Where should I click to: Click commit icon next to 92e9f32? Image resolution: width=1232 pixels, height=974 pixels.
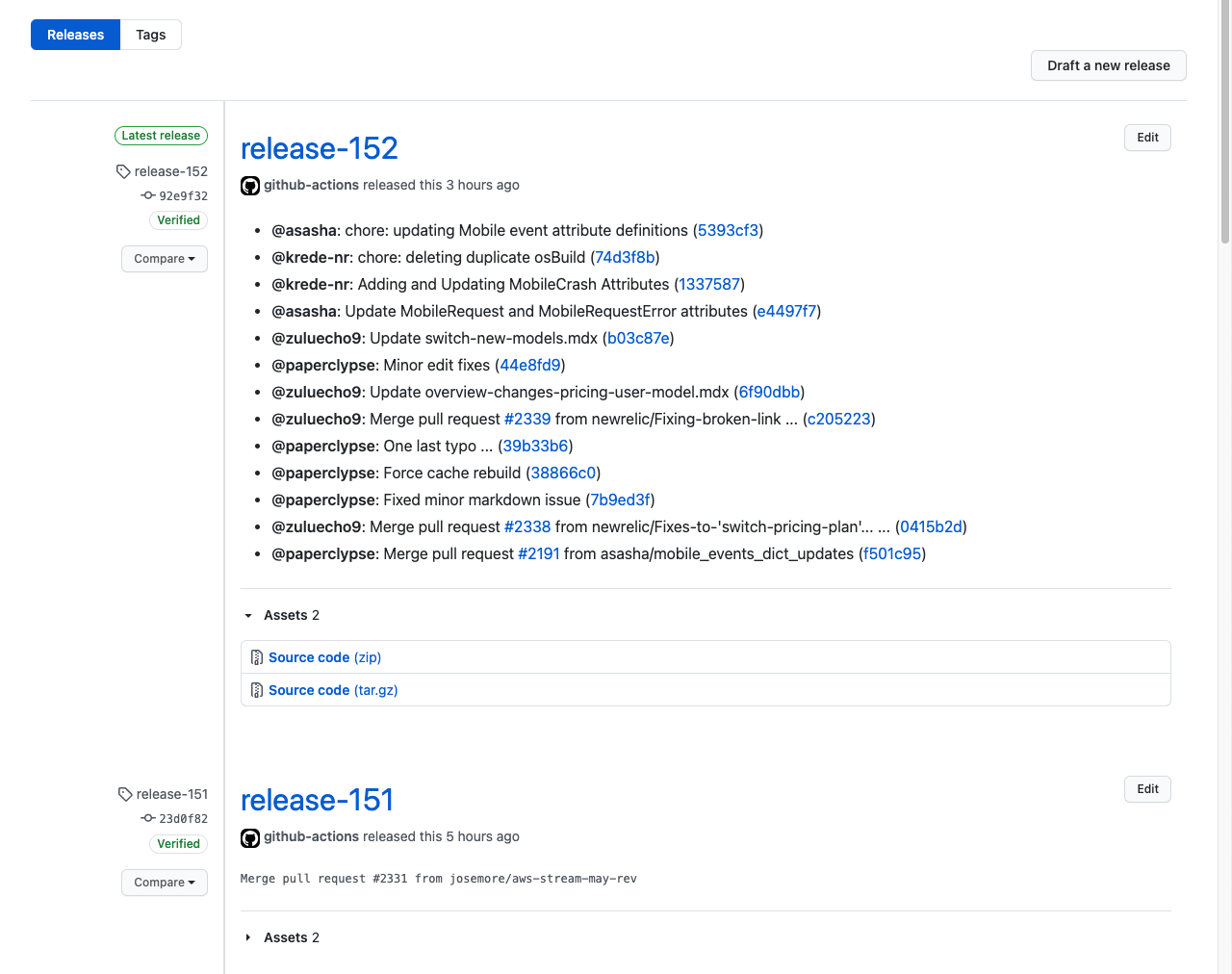click(148, 195)
